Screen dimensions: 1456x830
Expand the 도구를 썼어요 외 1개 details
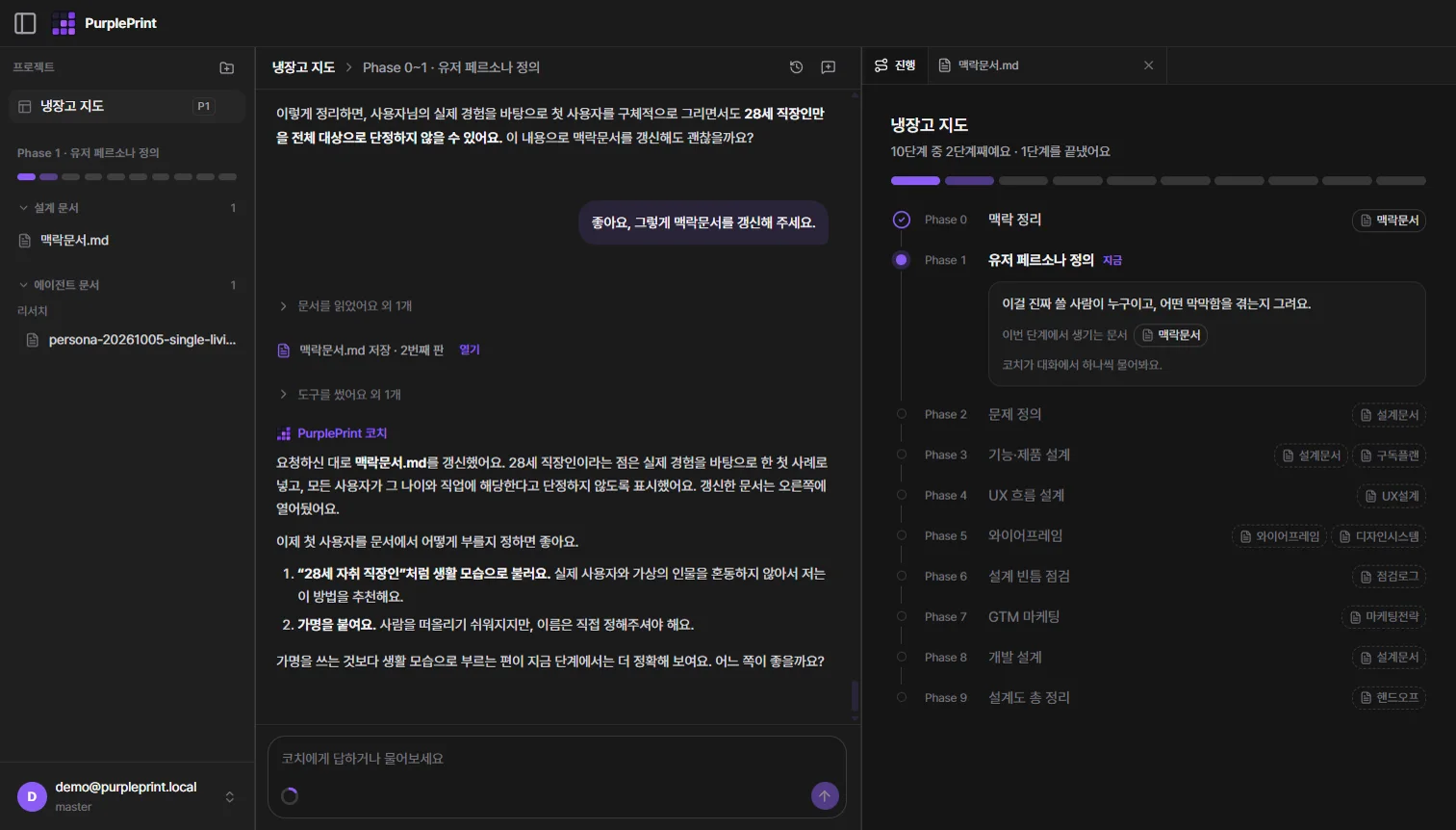[340, 395]
